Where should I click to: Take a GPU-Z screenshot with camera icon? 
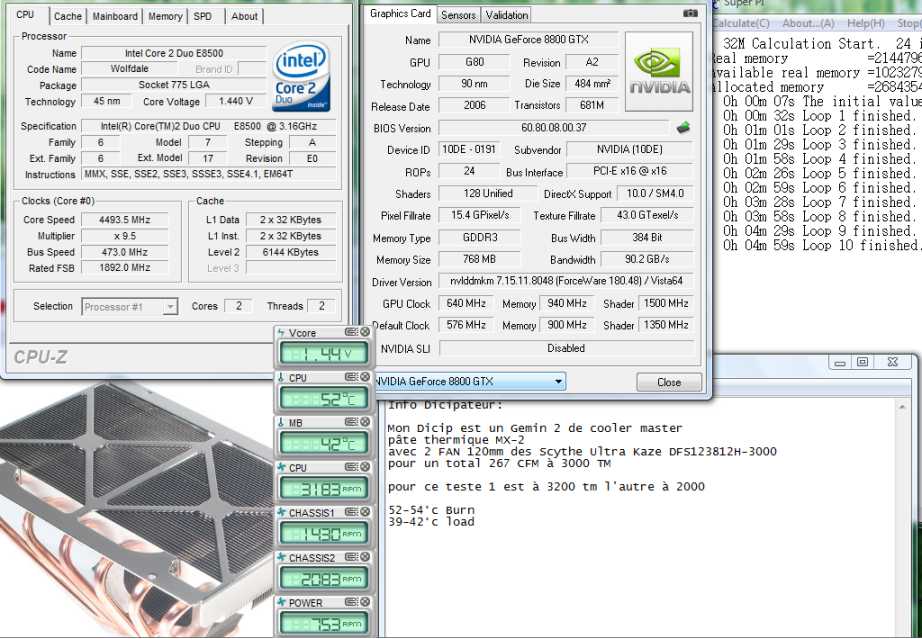[690, 13]
